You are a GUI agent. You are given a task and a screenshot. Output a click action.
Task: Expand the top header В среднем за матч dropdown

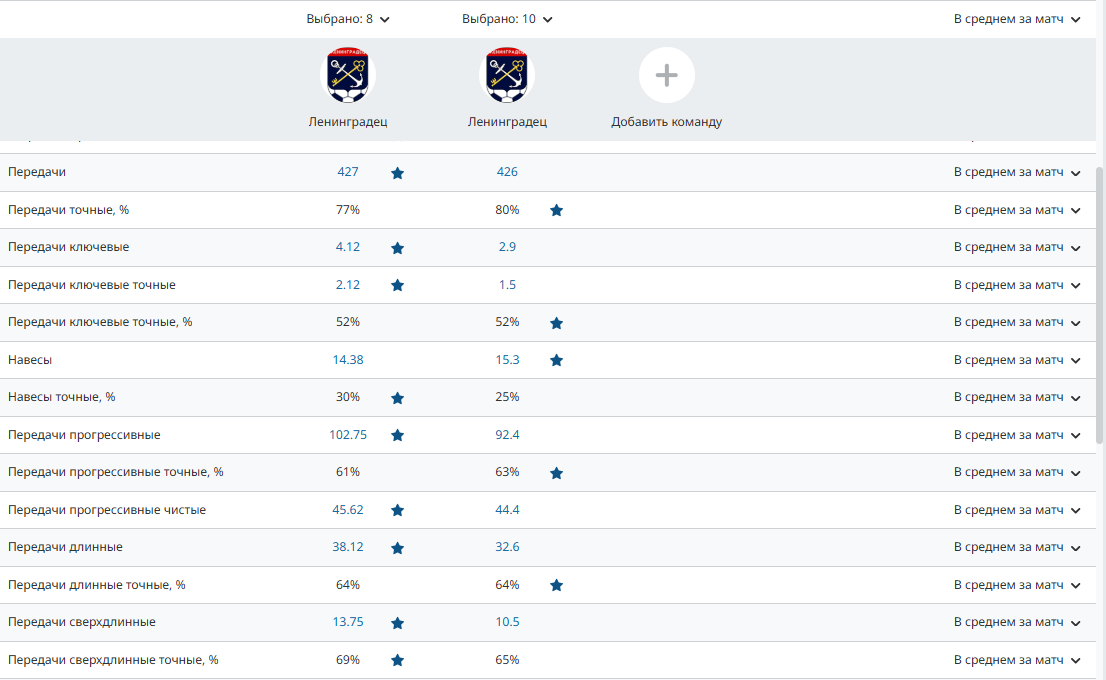(1017, 19)
